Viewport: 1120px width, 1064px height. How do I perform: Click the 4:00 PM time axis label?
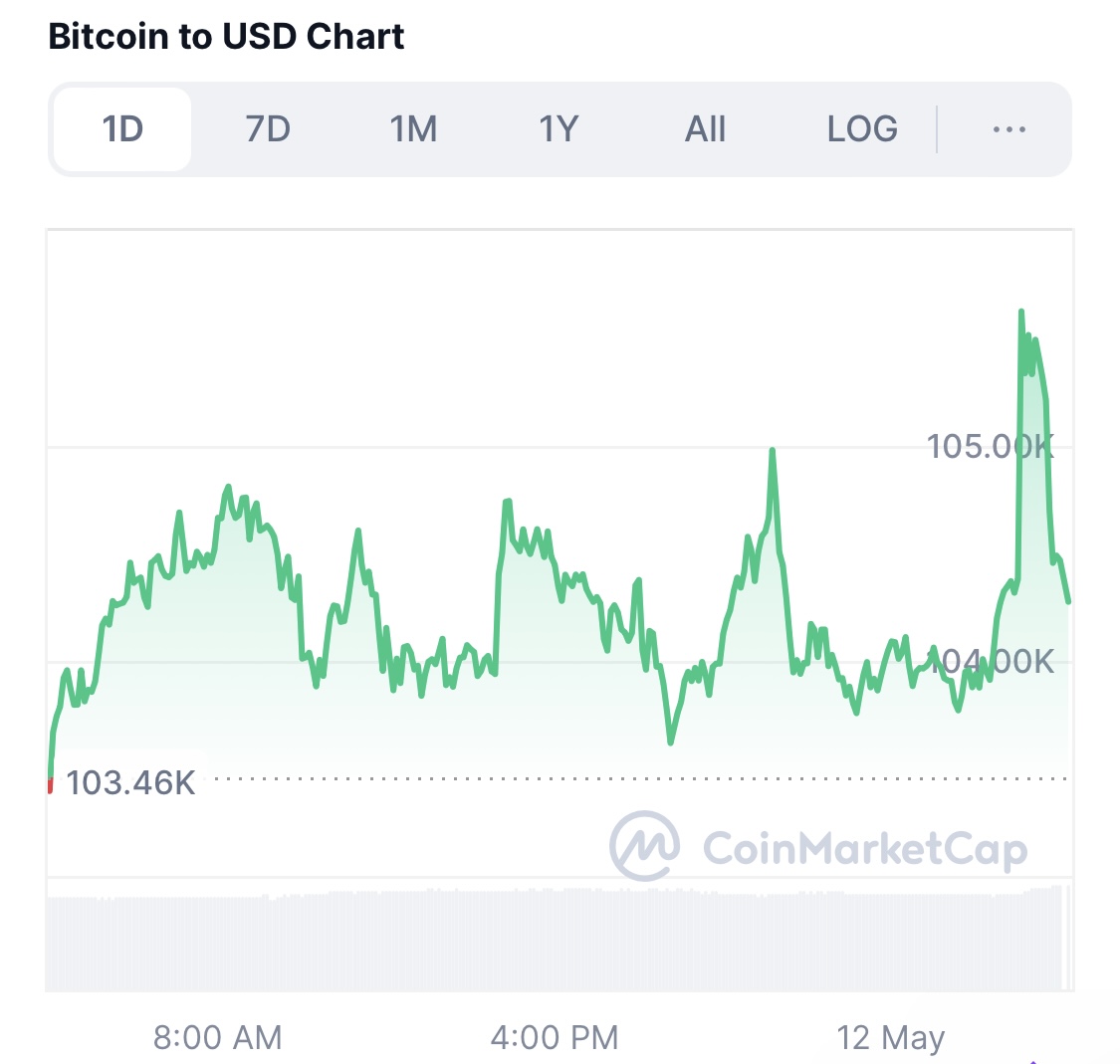(555, 1037)
